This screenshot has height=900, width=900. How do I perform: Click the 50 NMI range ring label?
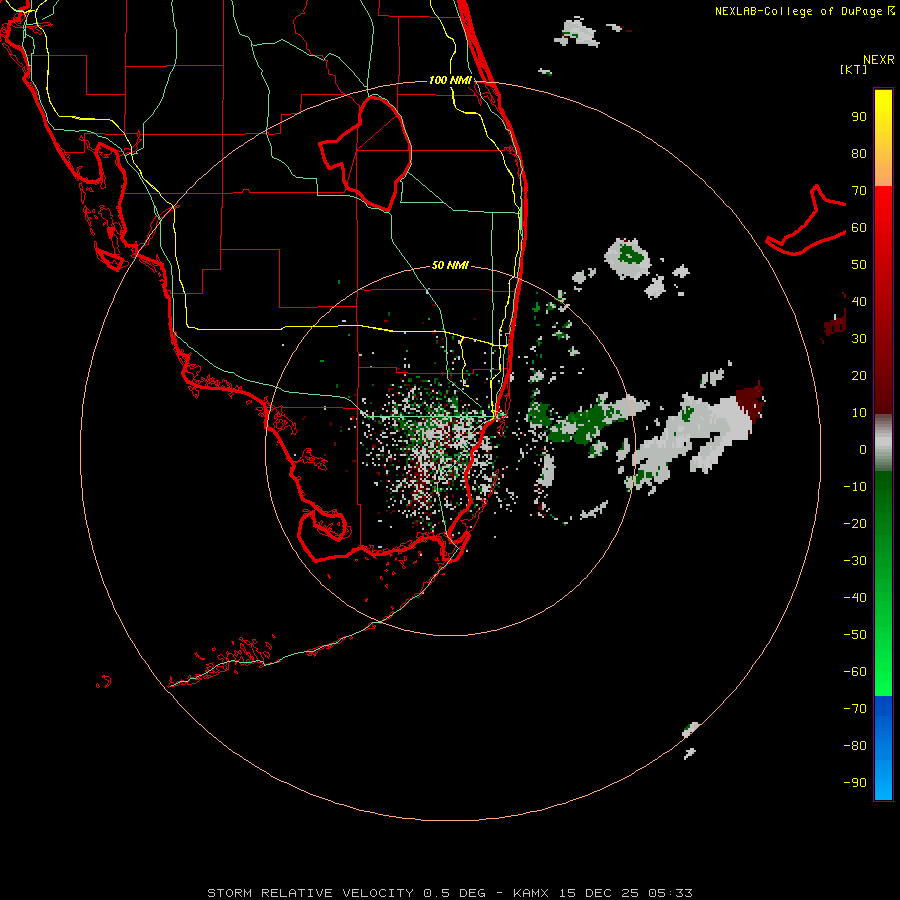point(450,265)
